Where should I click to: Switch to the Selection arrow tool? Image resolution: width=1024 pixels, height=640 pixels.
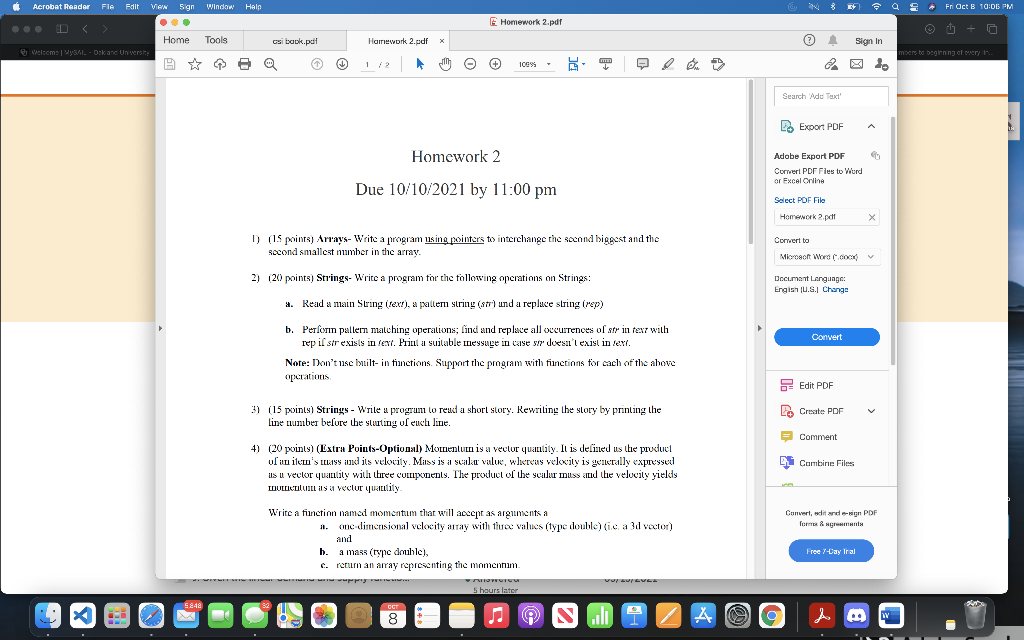(419, 63)
